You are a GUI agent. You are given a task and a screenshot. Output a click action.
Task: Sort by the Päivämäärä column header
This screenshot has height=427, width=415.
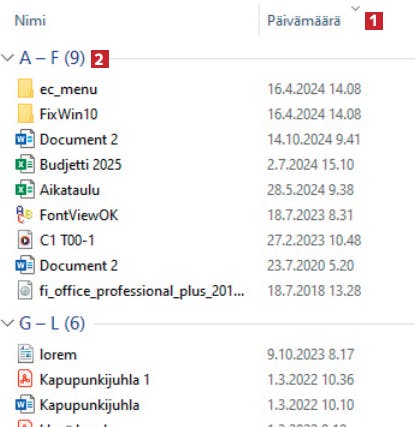tap(304, 21)
